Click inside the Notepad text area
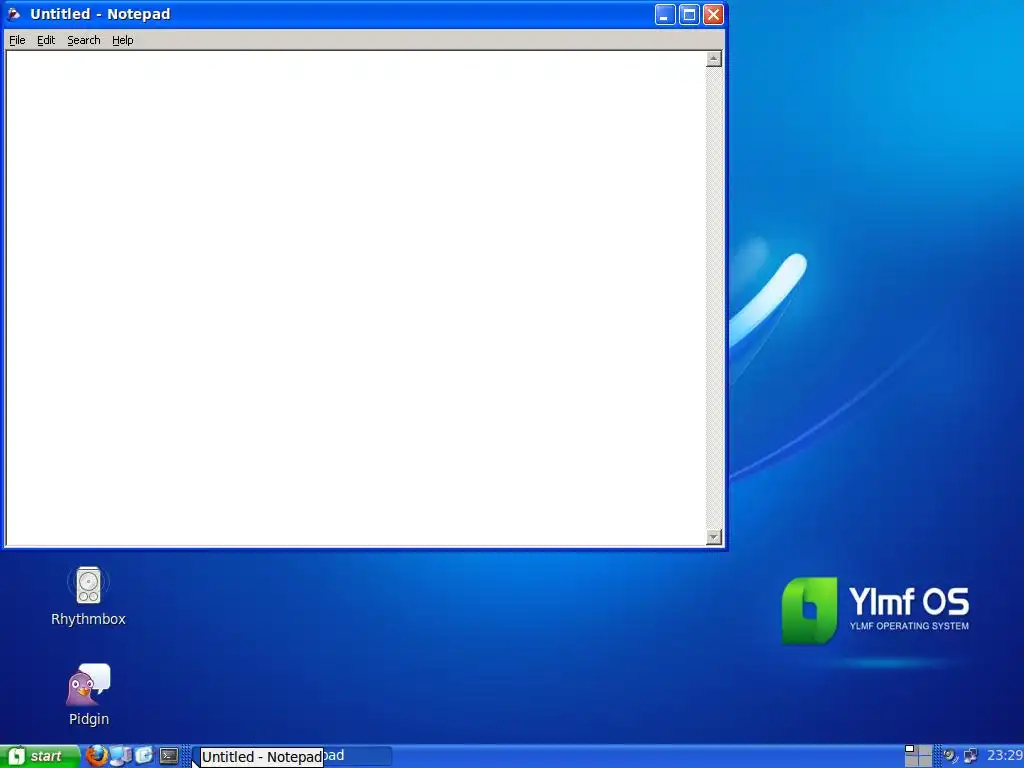 tap(356, 298)
